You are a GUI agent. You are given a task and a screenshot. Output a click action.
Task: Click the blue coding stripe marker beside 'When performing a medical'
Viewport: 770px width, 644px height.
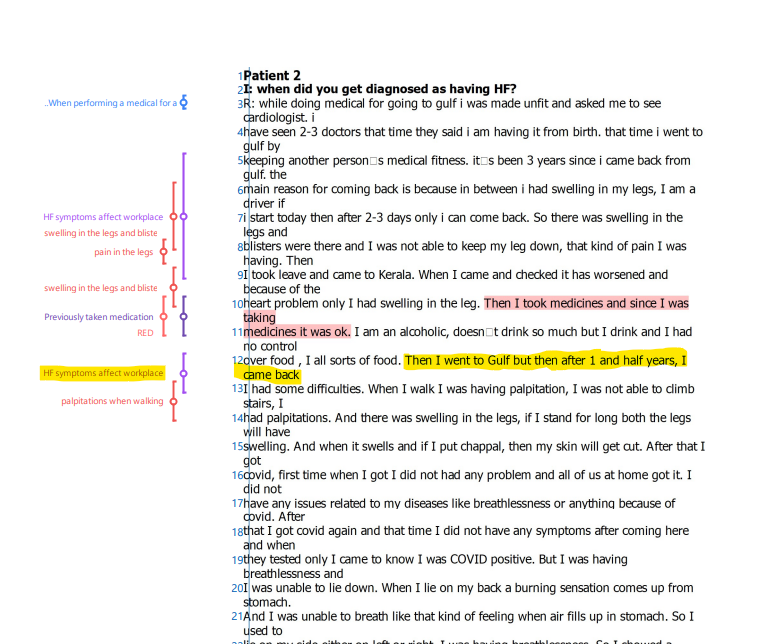pyautogui.click(x=184, y=103)
